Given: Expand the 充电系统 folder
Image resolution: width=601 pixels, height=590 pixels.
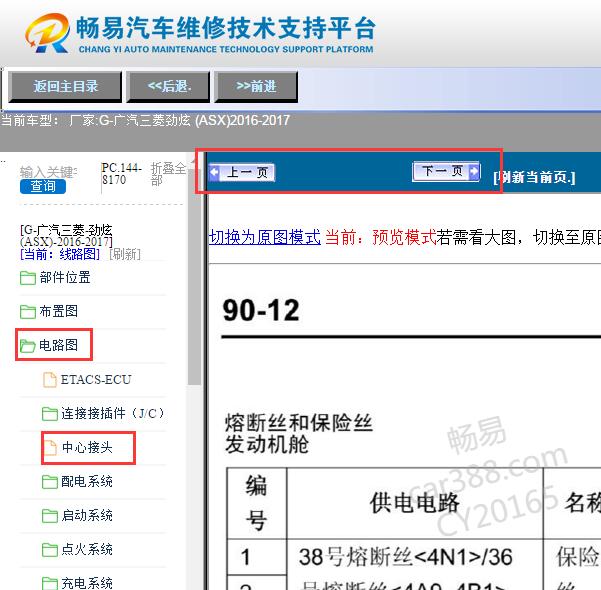Looking at the screenshot, I should point(87,583).
